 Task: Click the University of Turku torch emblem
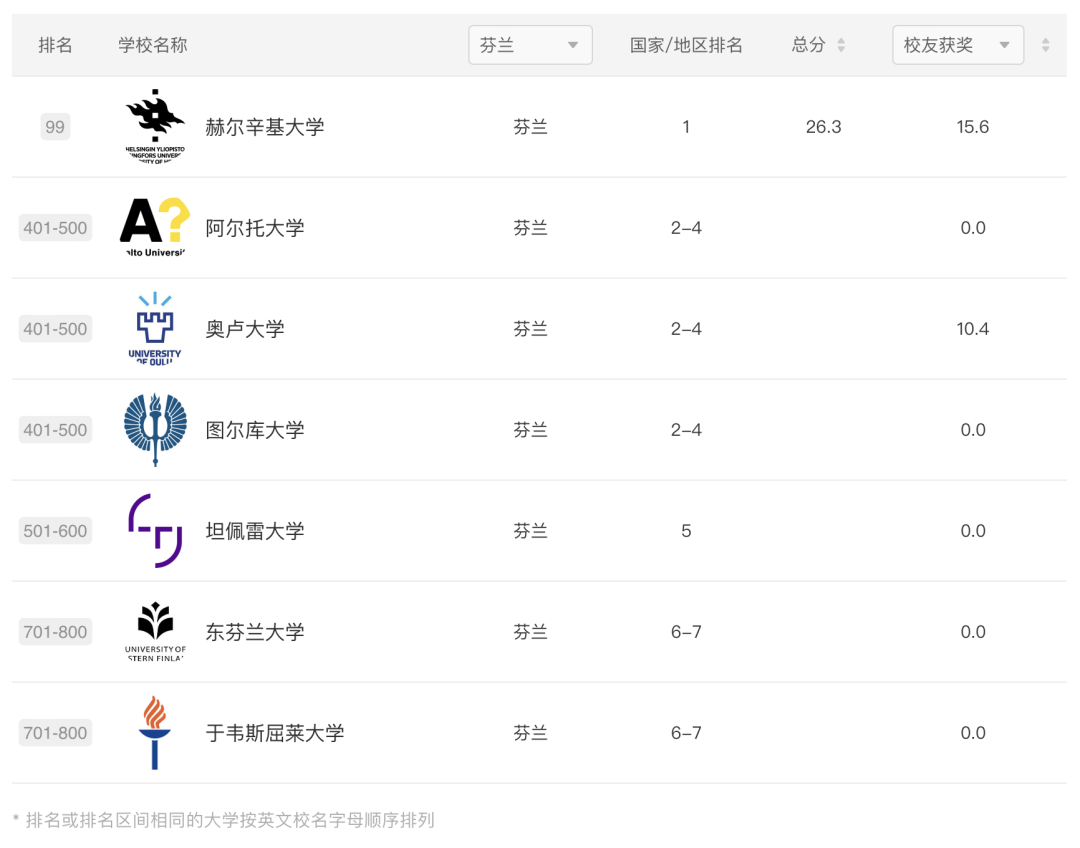pyautogui.click(x=155, y=430)
